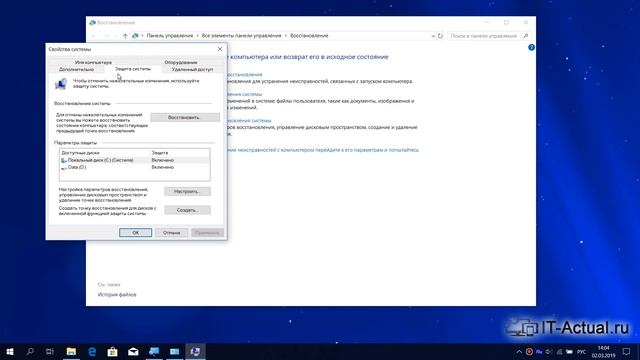Open the Дополнительно tab
640x360 pixels.
point(76,69)
